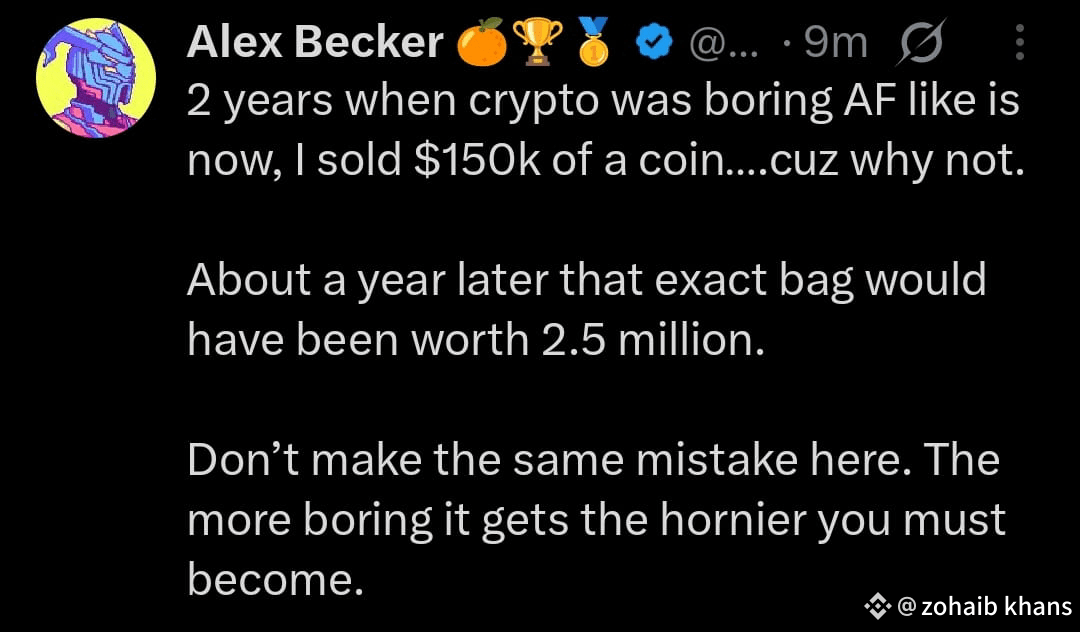The width and height of the screenshot is (1080, 632).
Task: Open the three-dot more options menu
Action: point(1020,43)
